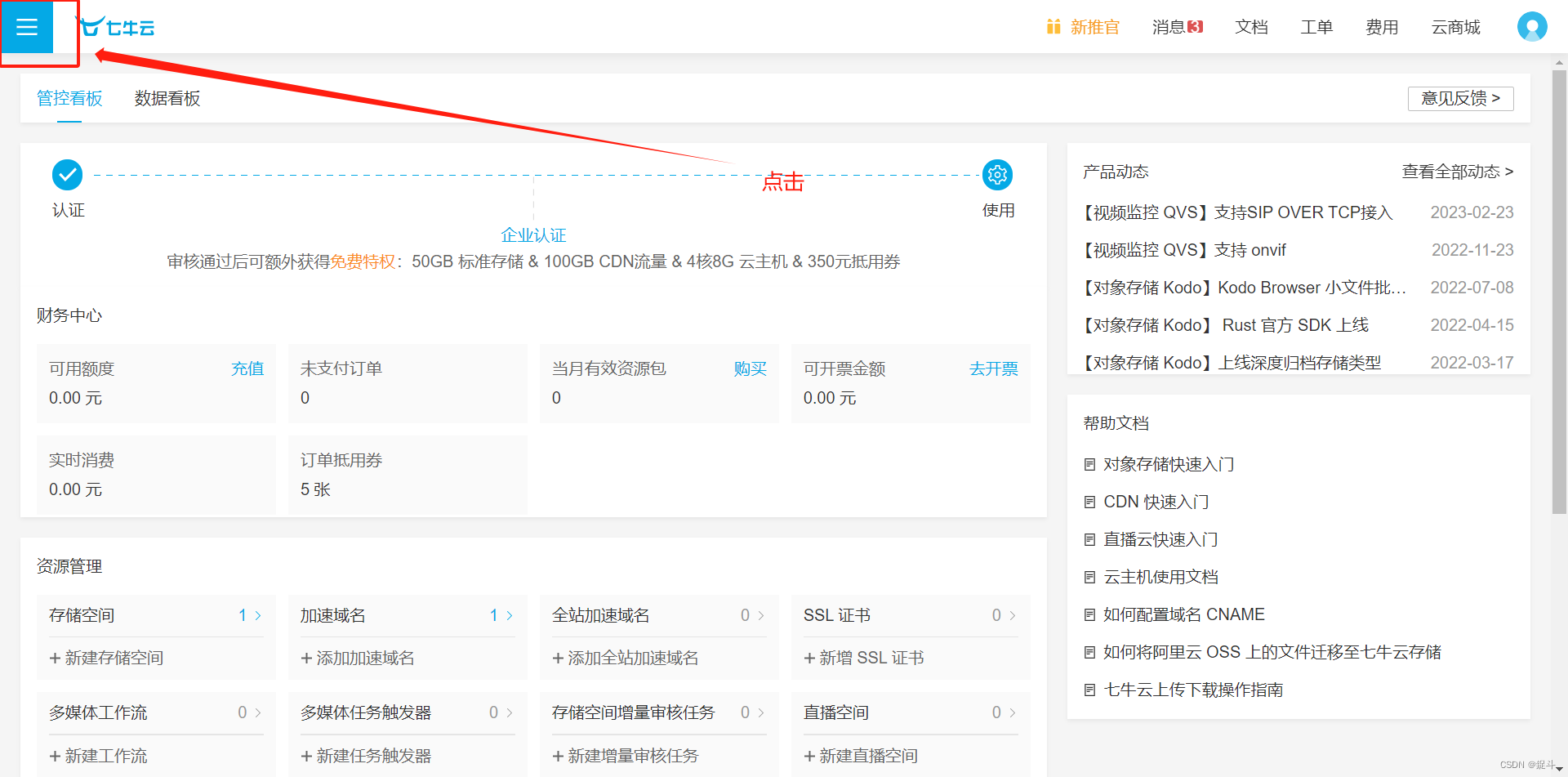Image resolution: width=1568 pixels, height=777 pixels.
Task: Click the 意见反馈 button
Action: click(x=1460, y=98)
